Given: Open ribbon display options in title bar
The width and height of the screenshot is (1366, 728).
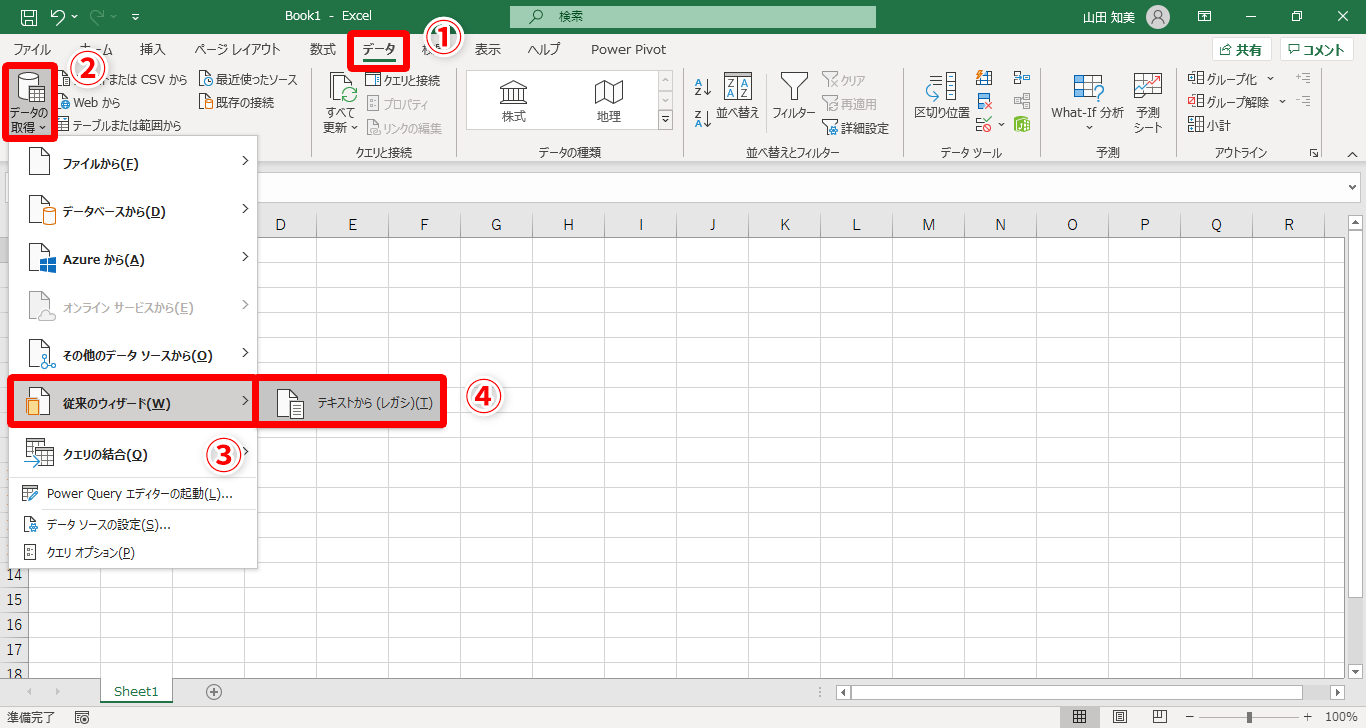Looking at the screenshot, I should click(x=1205, y=17).
